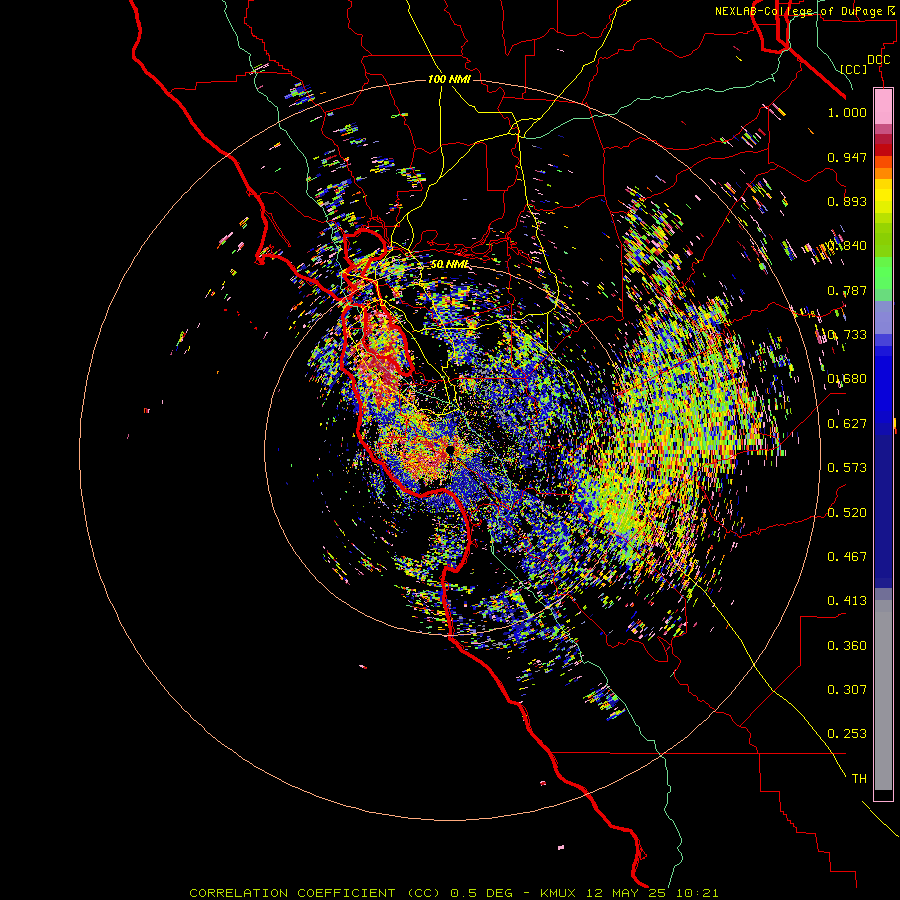Image resolution: width=900 pixels, height=900 pixels.
Task: Click the 100 NMI range ring label
Action: (x=449, y=79)
